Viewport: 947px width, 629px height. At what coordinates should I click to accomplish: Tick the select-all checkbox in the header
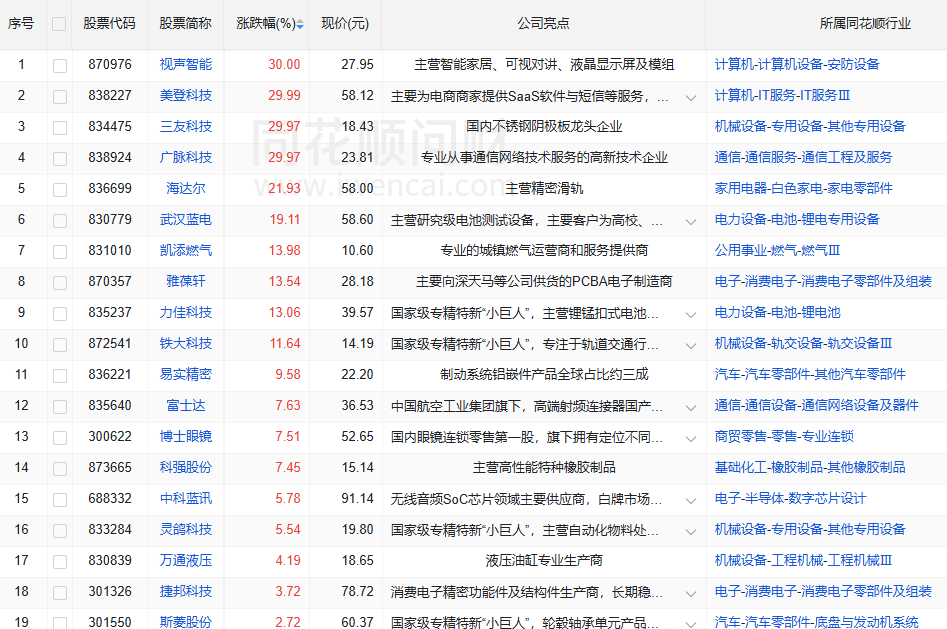(59, 24)
